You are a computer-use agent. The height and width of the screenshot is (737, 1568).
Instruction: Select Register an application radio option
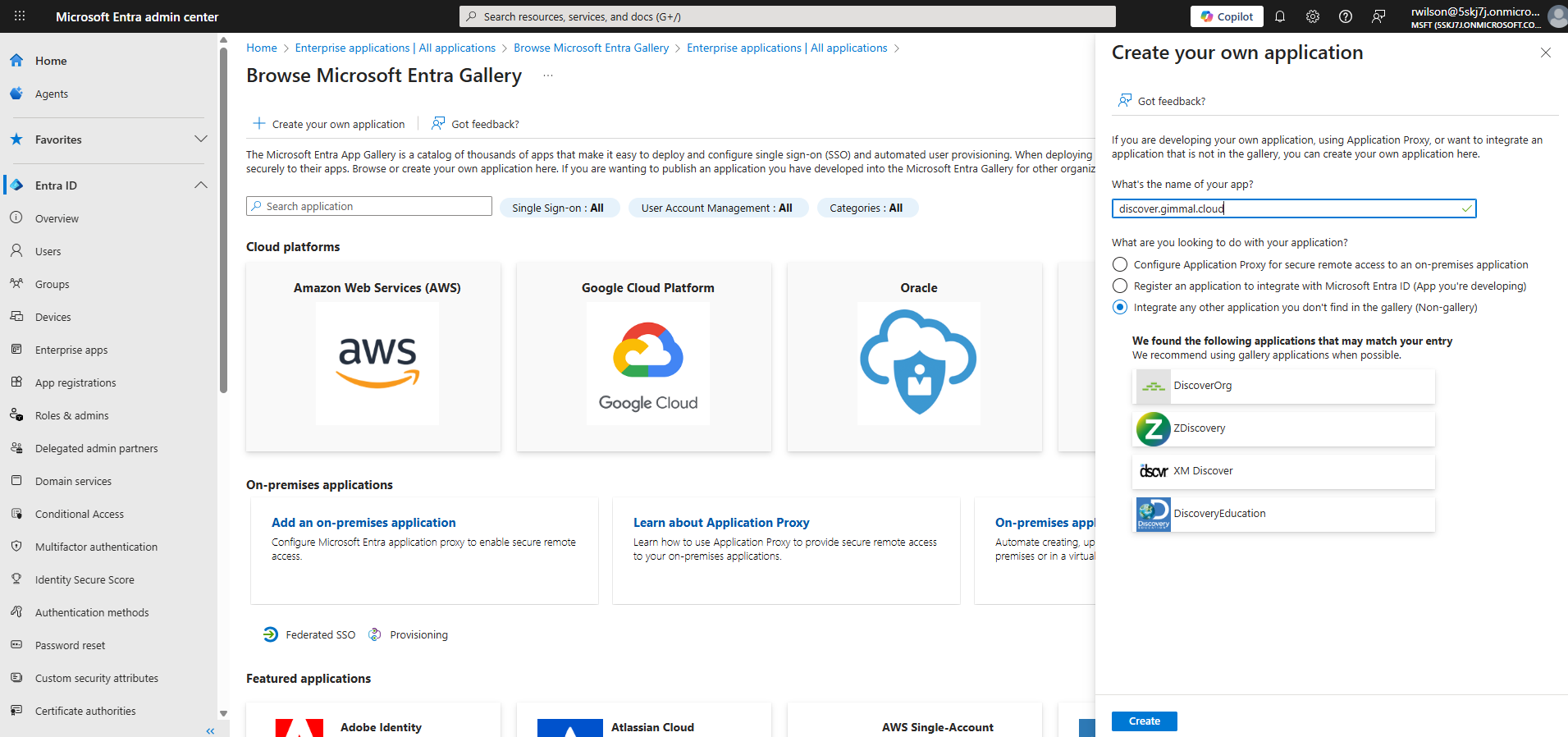tap(1120, 286)
